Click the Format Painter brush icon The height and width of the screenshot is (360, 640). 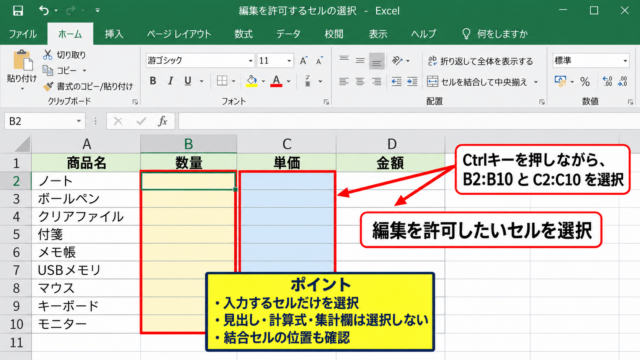point(48,87)
